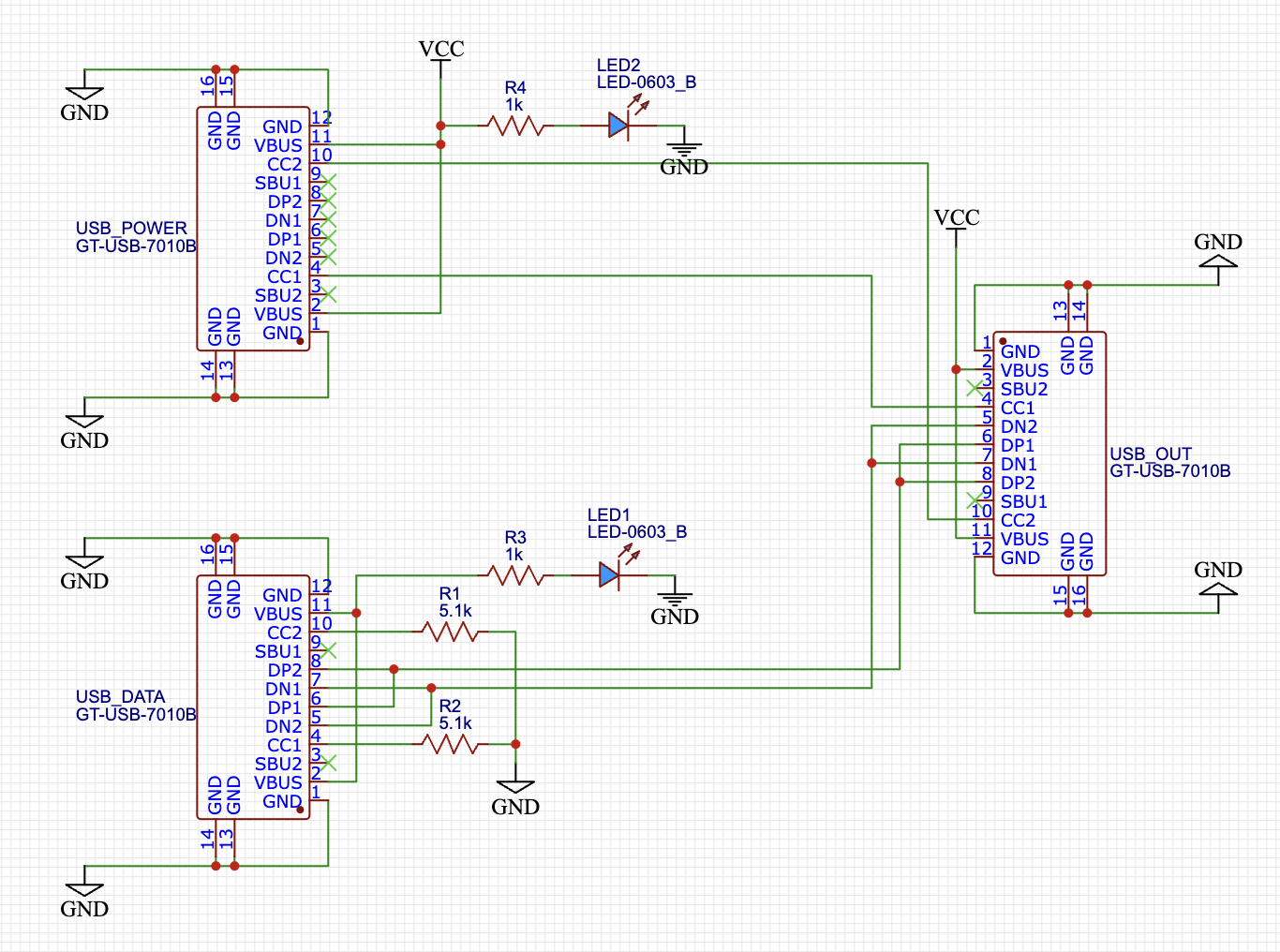Select the R3 resistor symbol
Image resolution: width=1280 pixels, height=952 pixels.
pyautogui.click(x=514, y=575)
